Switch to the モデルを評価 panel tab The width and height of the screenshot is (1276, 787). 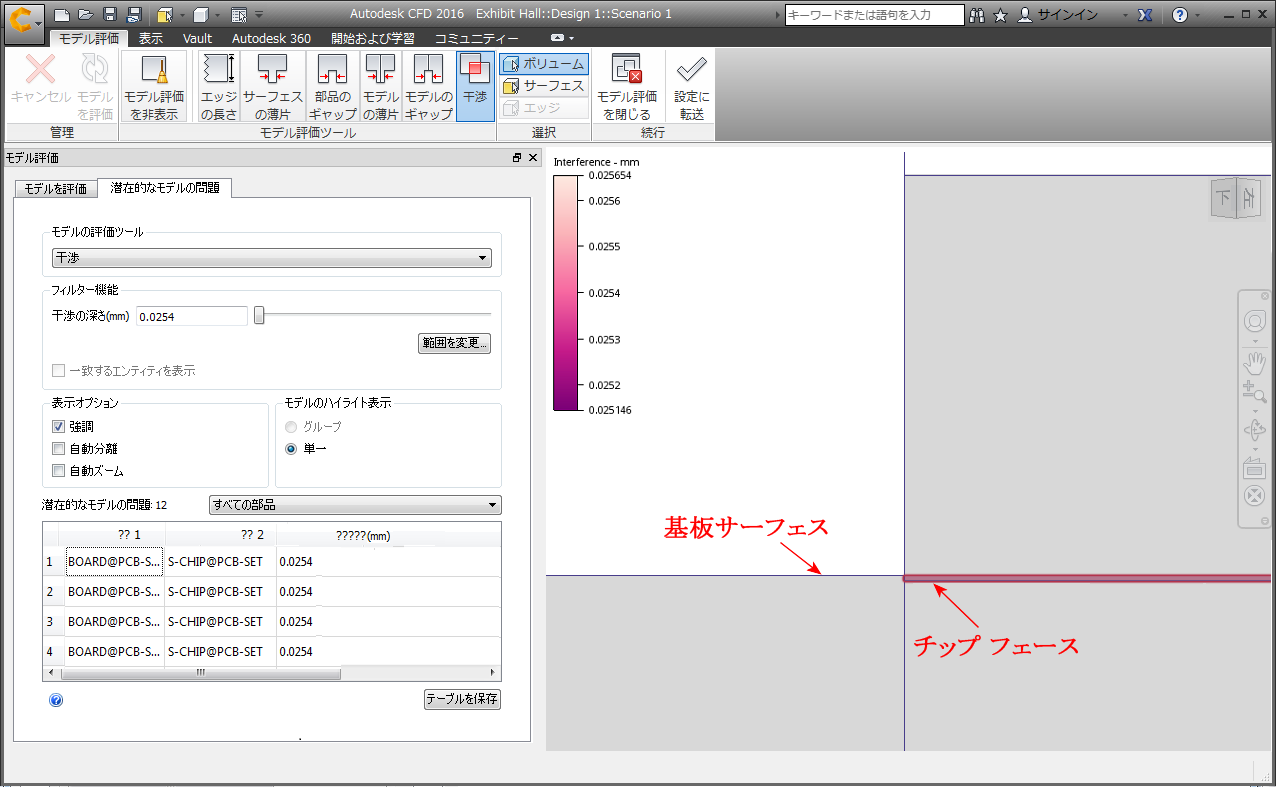56,189
